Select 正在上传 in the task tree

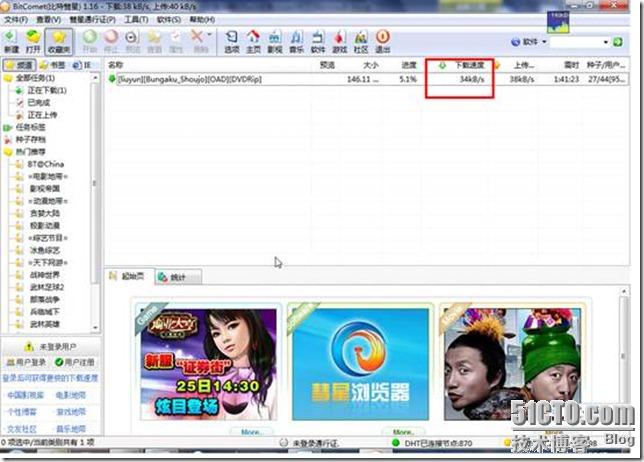(42, 115)
